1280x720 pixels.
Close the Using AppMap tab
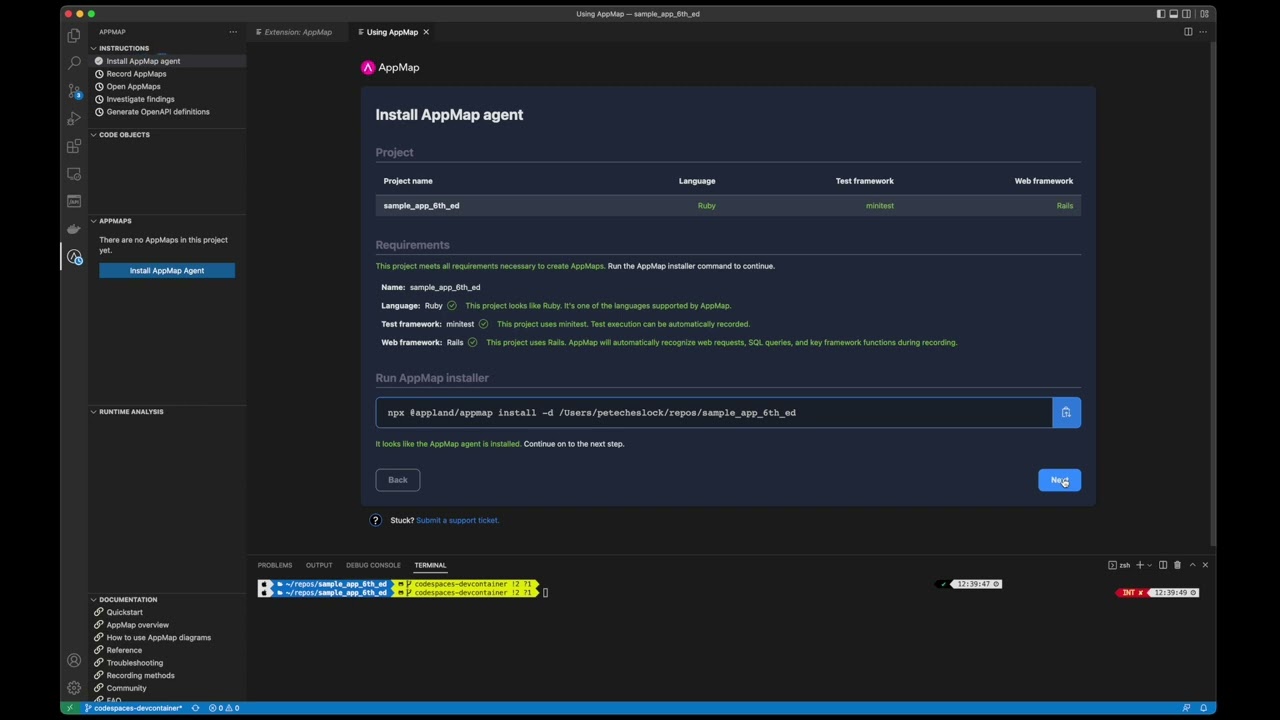pyautogui.click(x=426, y=32)
